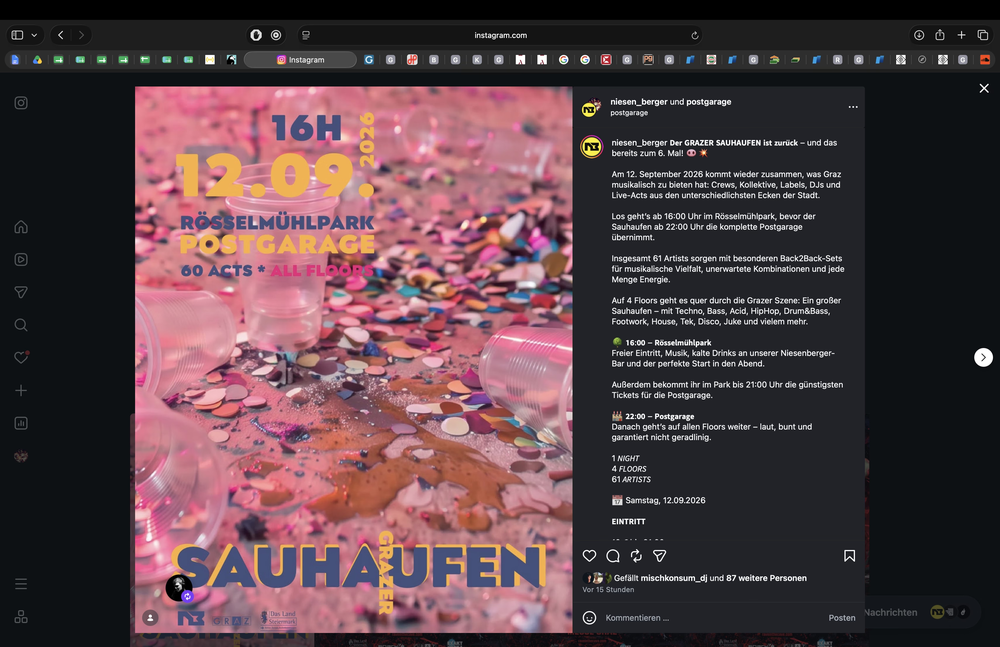Click the shield extension icon in toolbar
This screenshot has height=647, width=1000.
pyautogui.click(x=256, y=35)
